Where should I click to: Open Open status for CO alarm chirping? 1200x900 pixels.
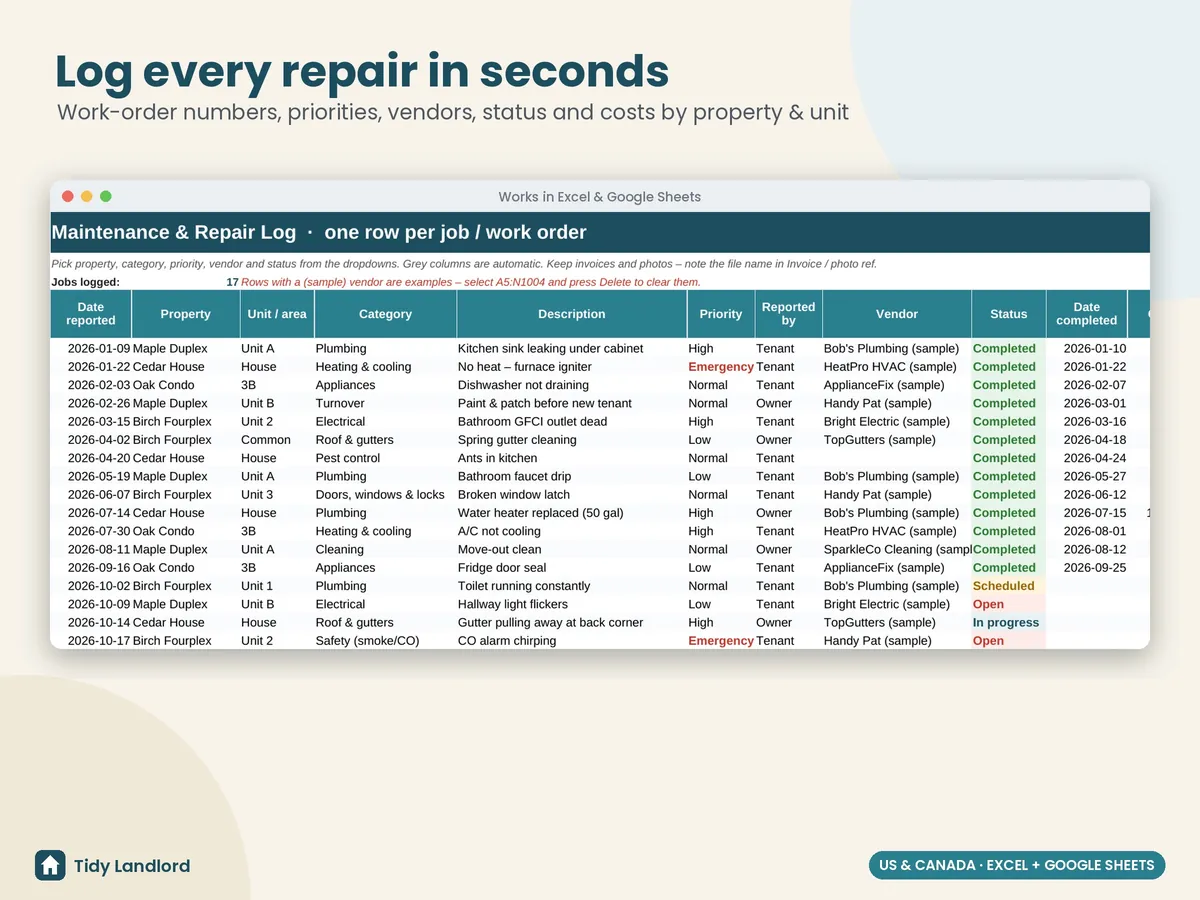pos(1009,641)
